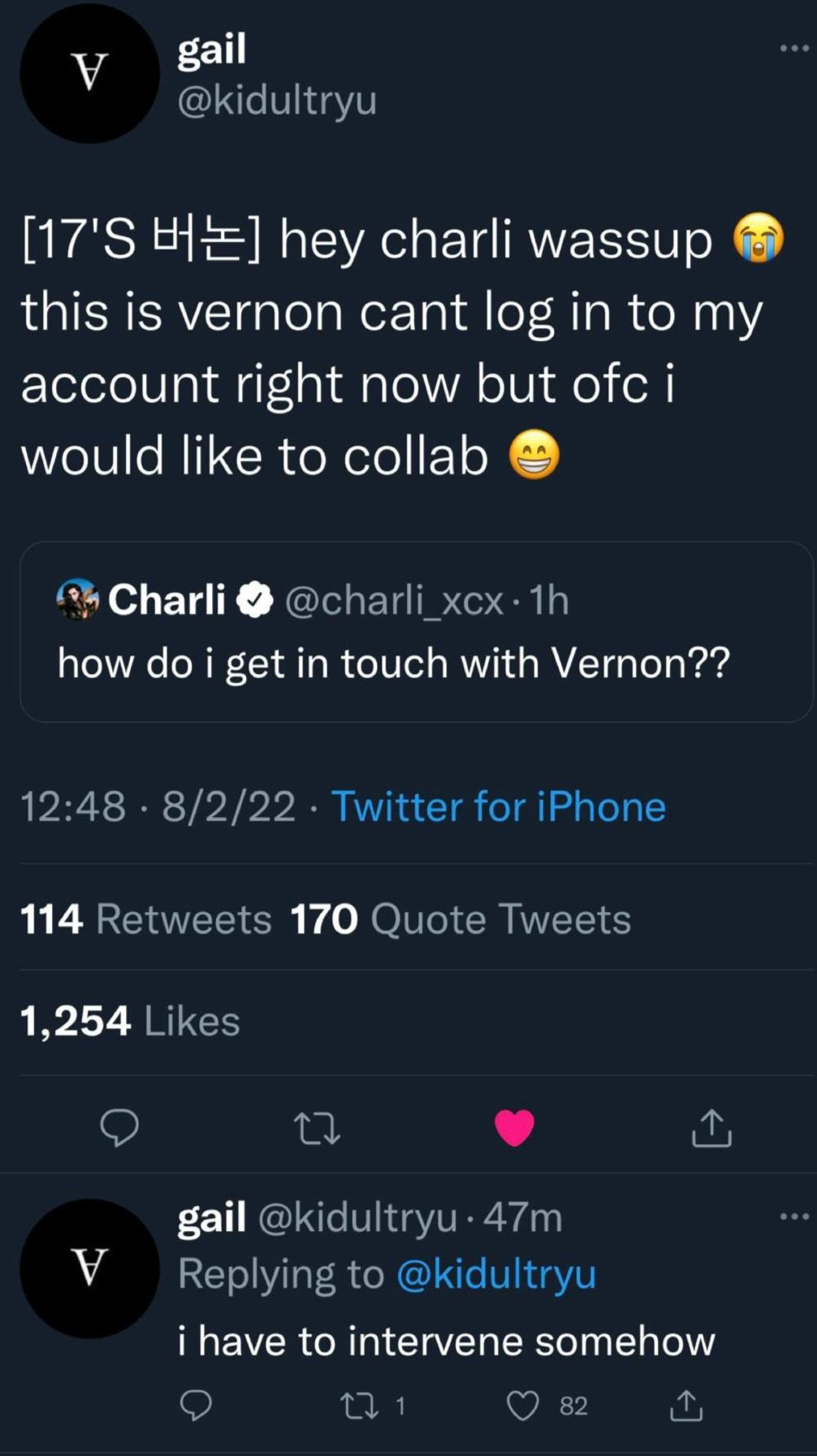Share the 'i have to intervene somehow' reply
Image resolution: width=817 pixels, height=1456 pixels.
point(686,1406)
